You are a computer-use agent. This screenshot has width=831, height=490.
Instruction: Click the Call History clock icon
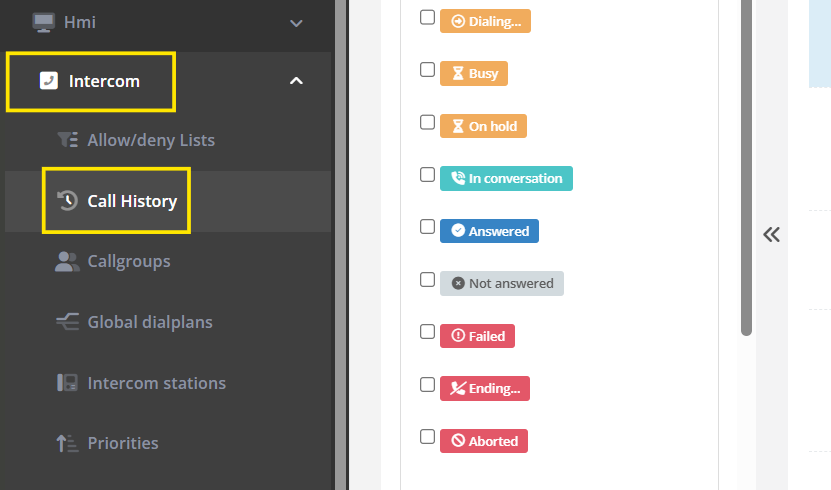tap(67, 201)
